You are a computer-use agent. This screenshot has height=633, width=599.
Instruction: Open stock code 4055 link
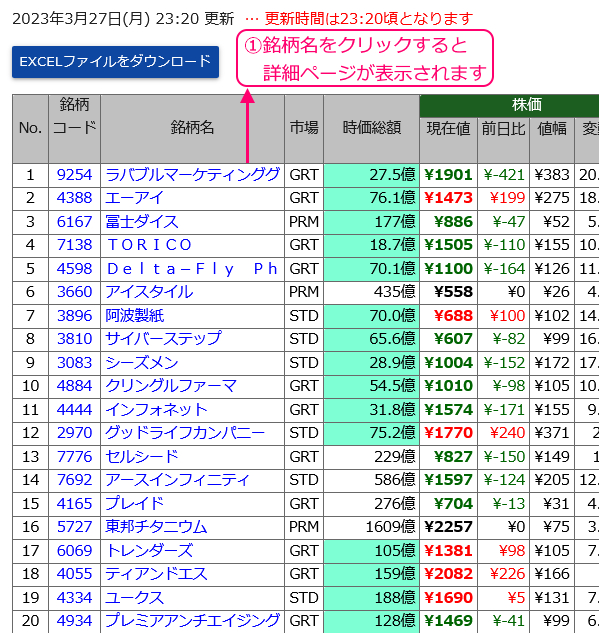75,573
